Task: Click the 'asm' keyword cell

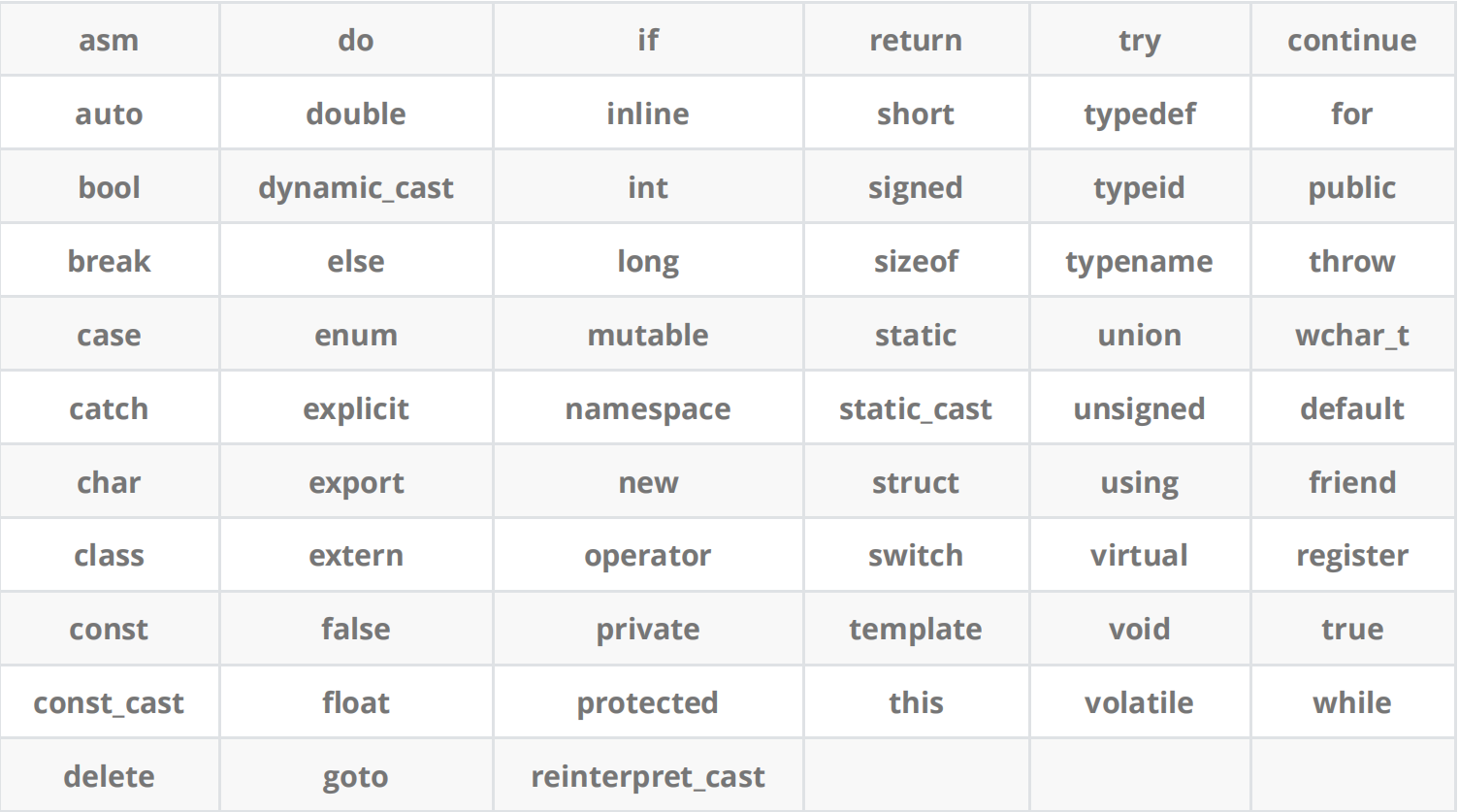Action: 109,40
